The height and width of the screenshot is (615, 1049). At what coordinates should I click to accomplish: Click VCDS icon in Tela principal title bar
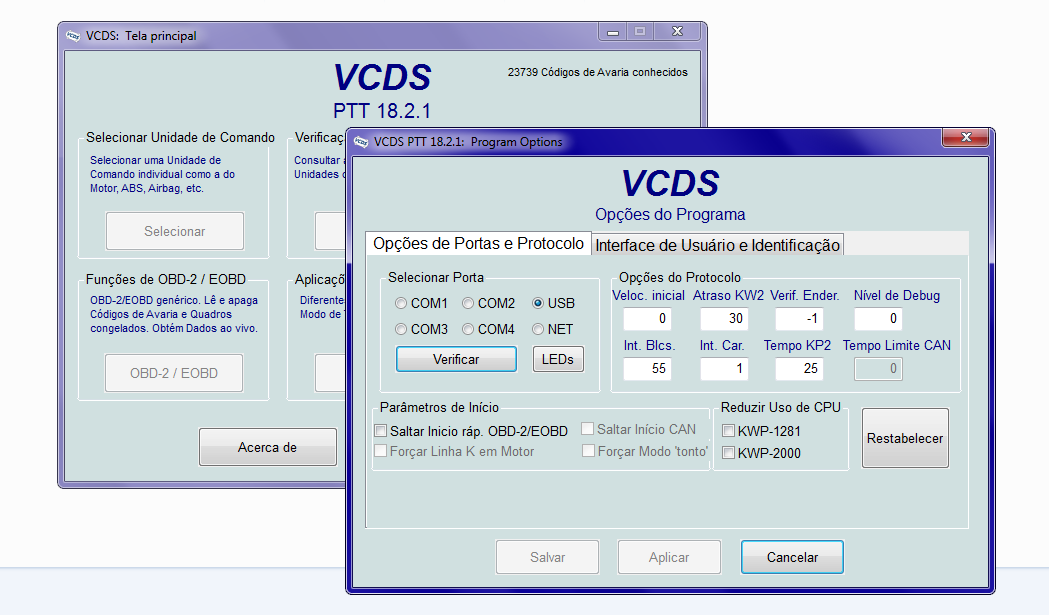(x=73, y=36)
